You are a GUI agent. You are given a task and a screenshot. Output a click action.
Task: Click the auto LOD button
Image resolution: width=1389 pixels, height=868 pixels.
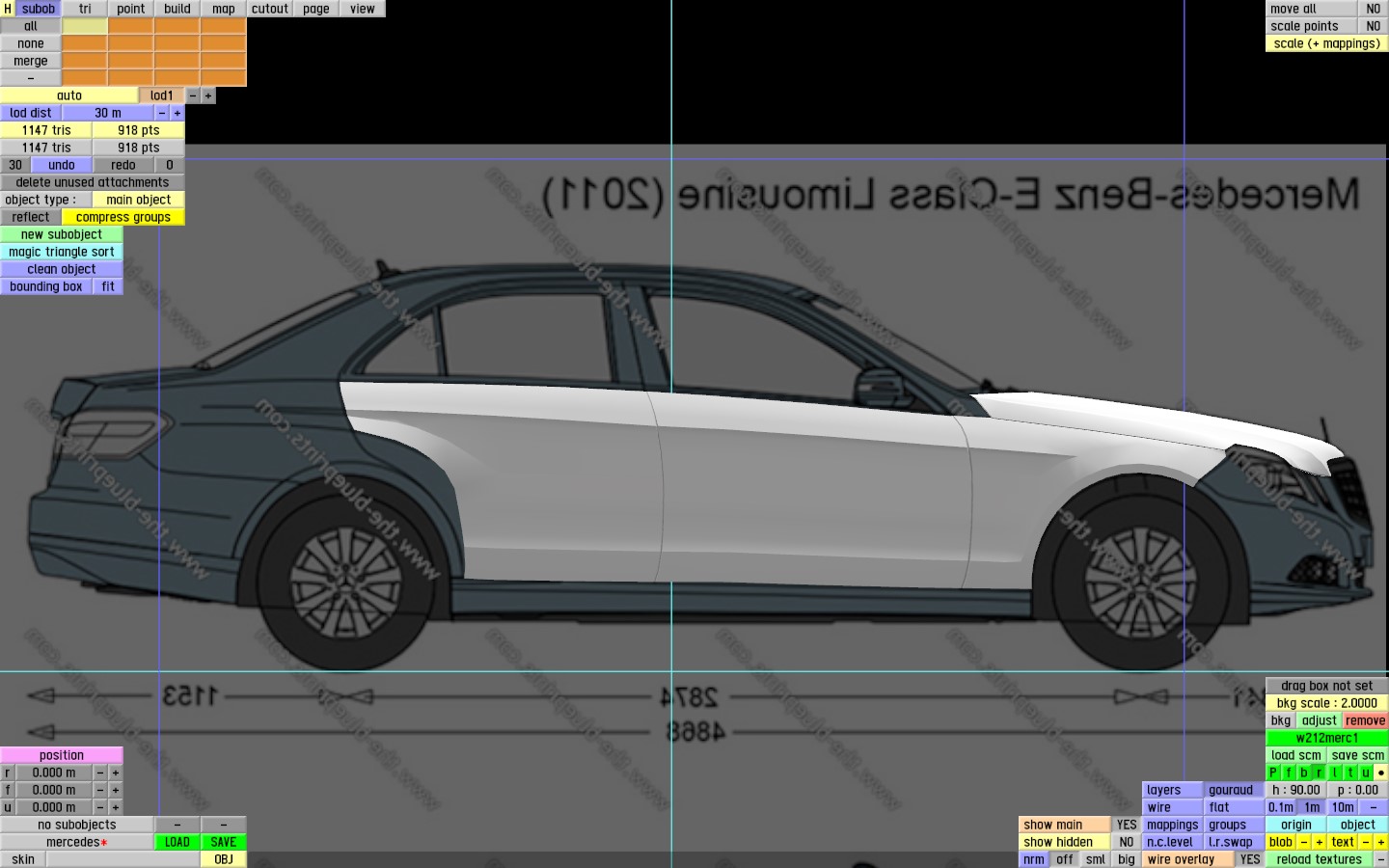coord(69,95)
